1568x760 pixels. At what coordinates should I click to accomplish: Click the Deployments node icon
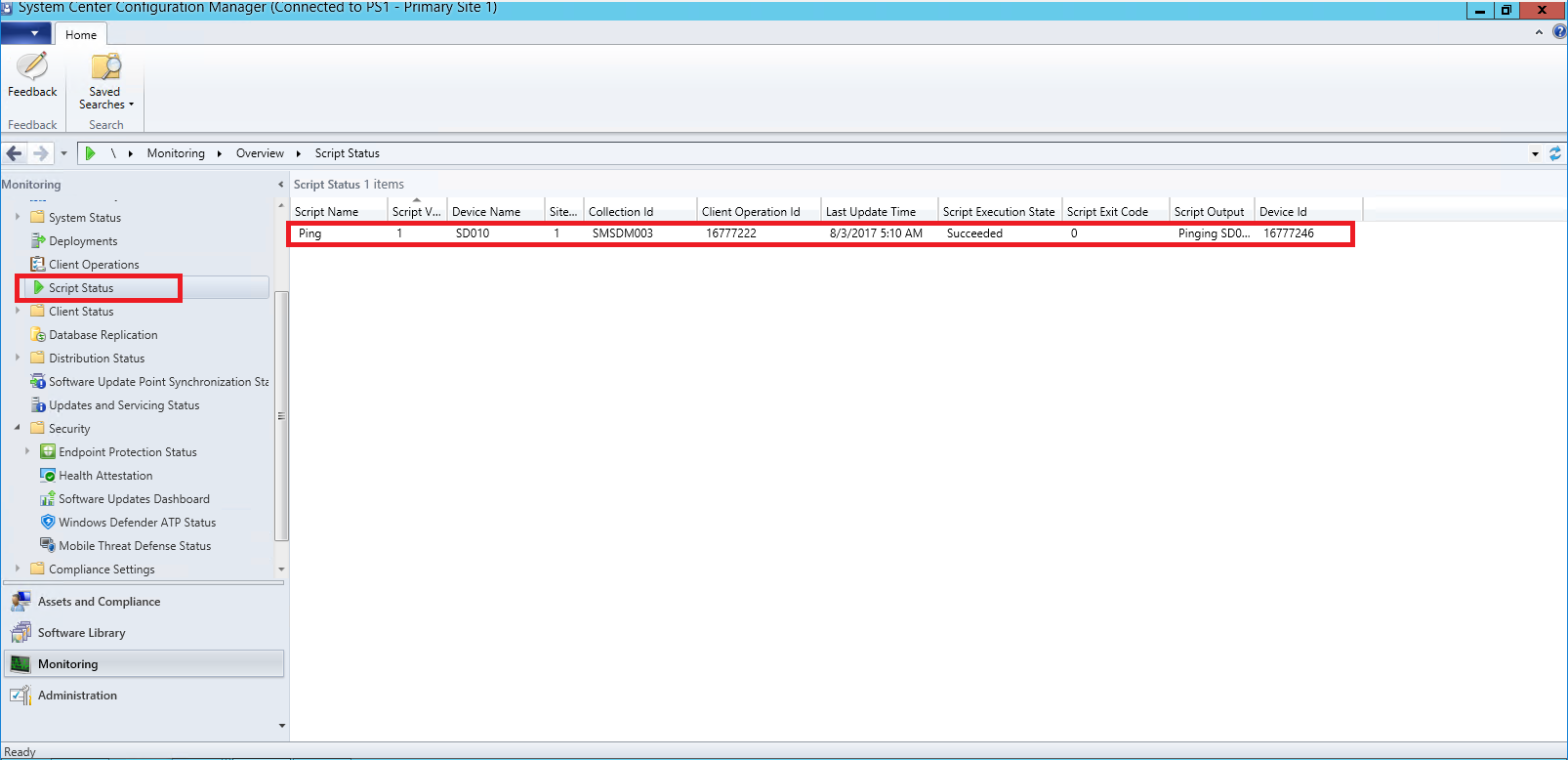38,240
